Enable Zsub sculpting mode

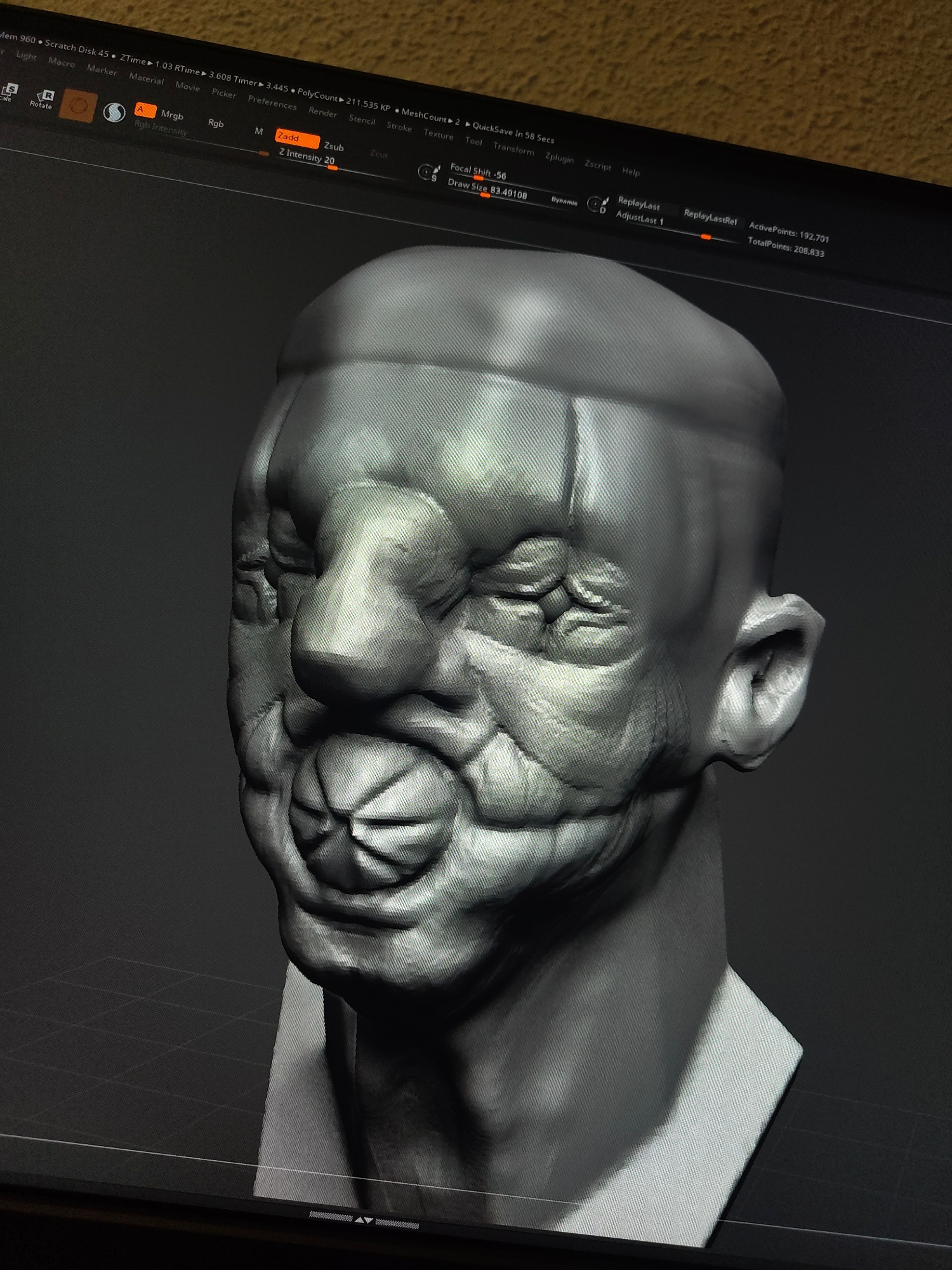coord(333,147)
